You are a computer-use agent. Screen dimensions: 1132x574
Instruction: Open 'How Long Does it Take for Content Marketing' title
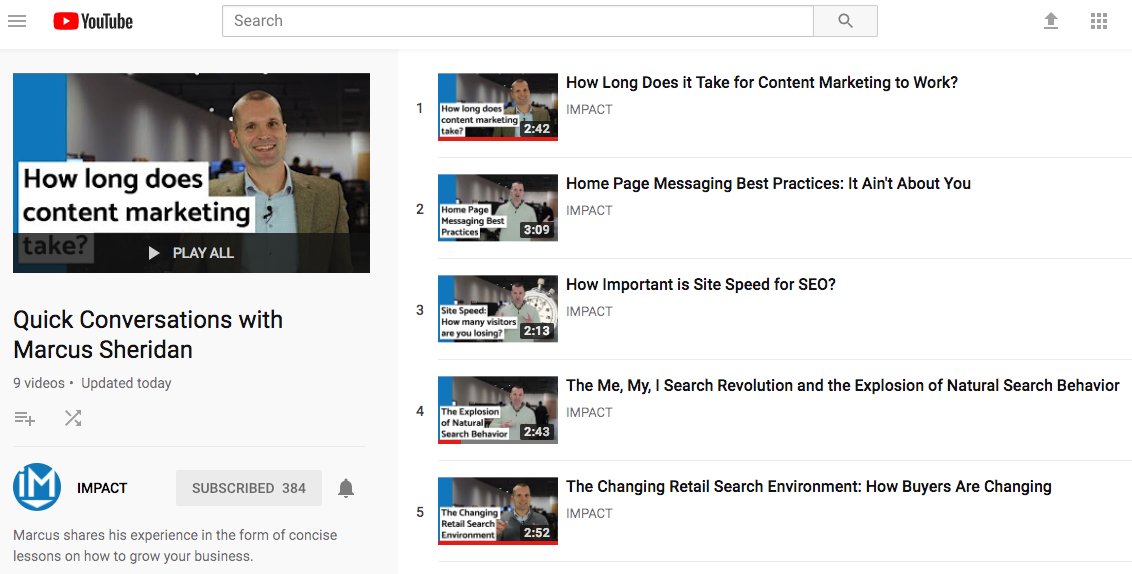coord(762,82)
